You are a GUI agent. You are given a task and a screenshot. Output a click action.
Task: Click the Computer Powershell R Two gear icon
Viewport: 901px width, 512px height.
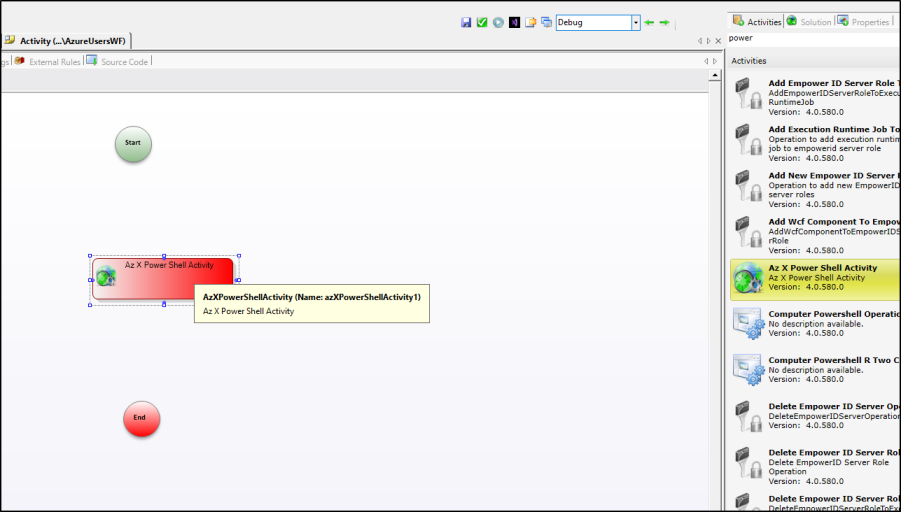pos(748,370)
